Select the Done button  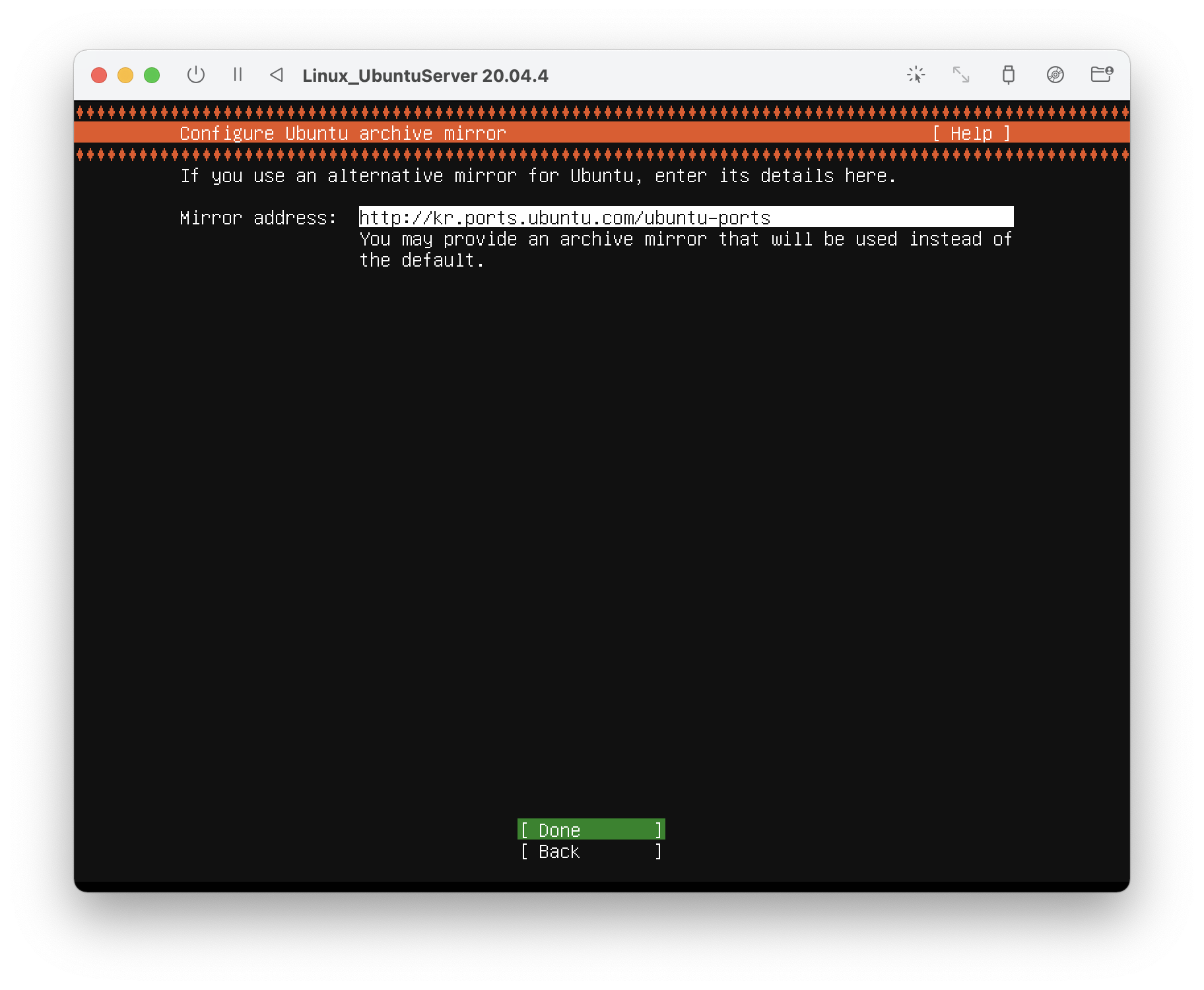[591, 830]
